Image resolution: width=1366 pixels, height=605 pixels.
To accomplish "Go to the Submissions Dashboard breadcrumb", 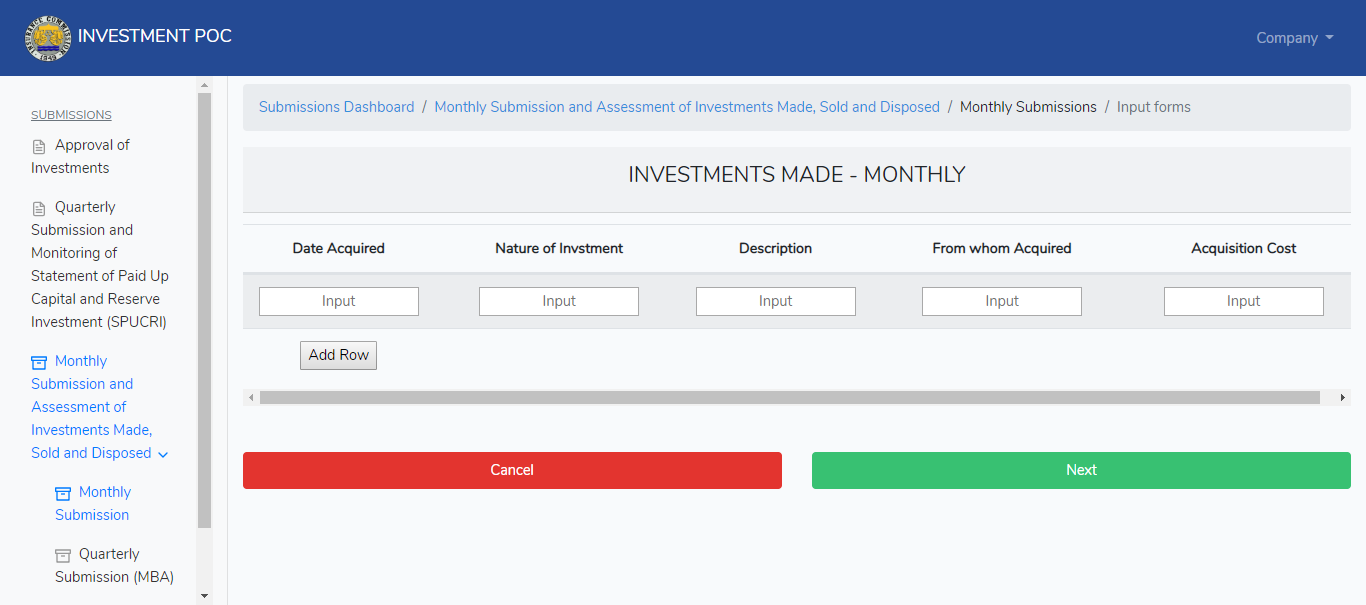I will click(x=336, y=107).
